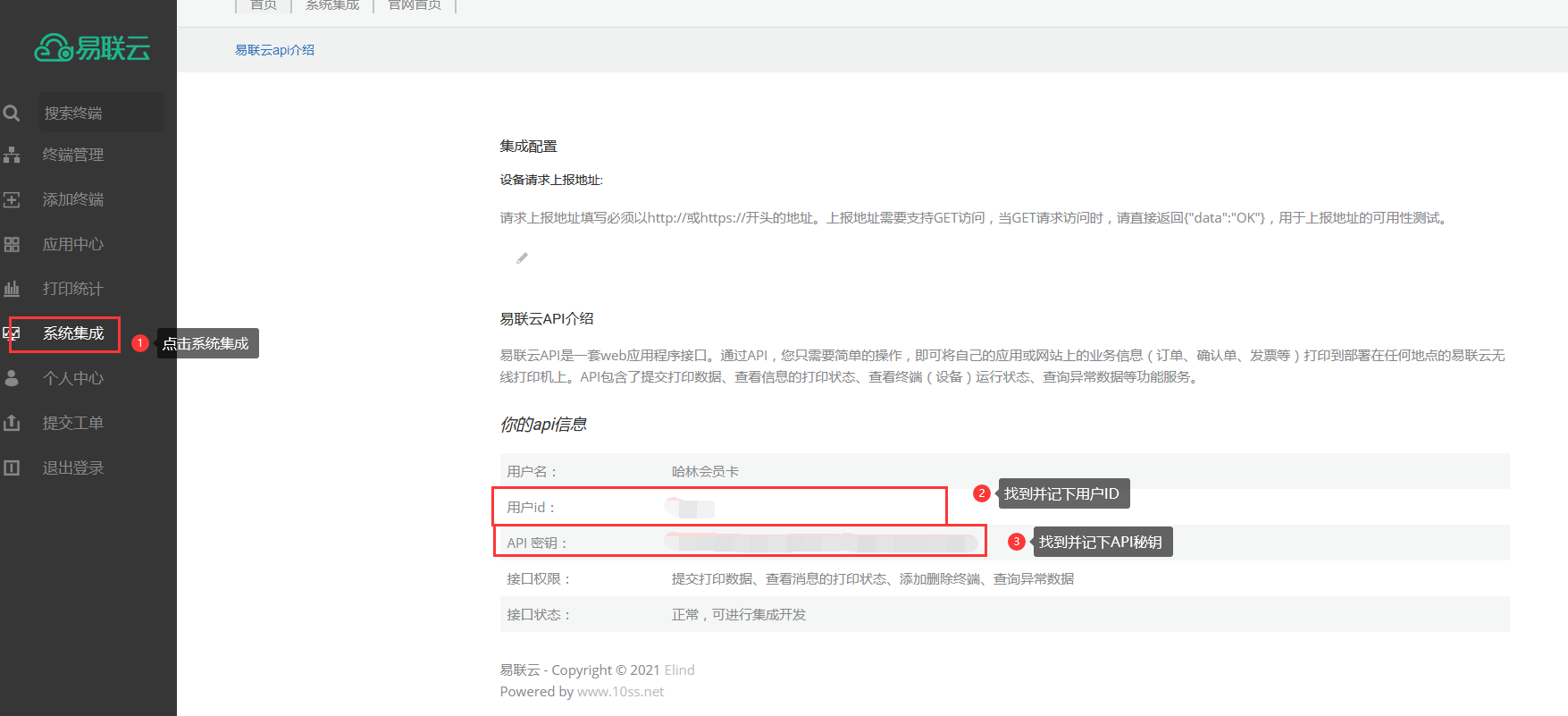Click the 接口状态： label
The width and height of the screenshot is (1568, 716).
click(539, 614)
